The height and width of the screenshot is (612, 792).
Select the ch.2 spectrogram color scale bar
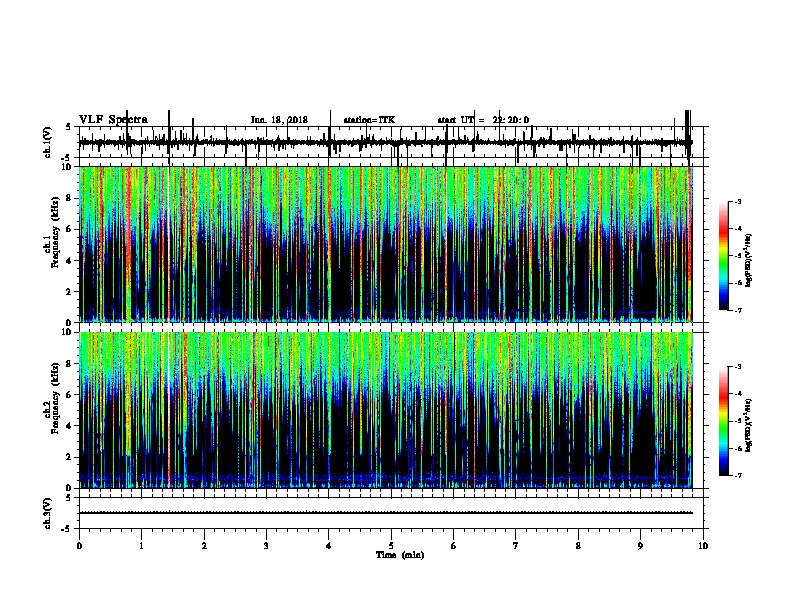(724, 421)
